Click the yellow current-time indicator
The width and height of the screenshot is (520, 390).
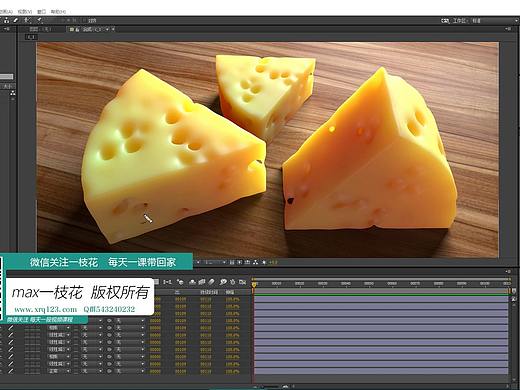[254, 285]
